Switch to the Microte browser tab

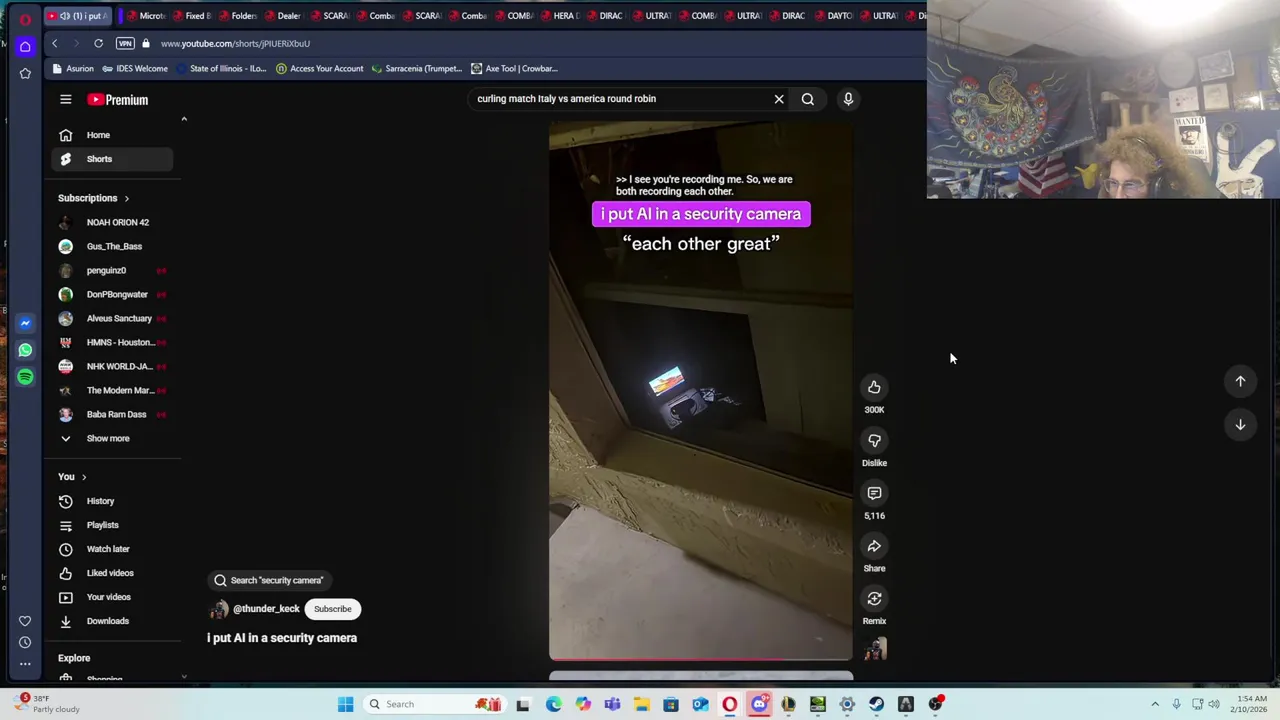(x=145, y=15)
